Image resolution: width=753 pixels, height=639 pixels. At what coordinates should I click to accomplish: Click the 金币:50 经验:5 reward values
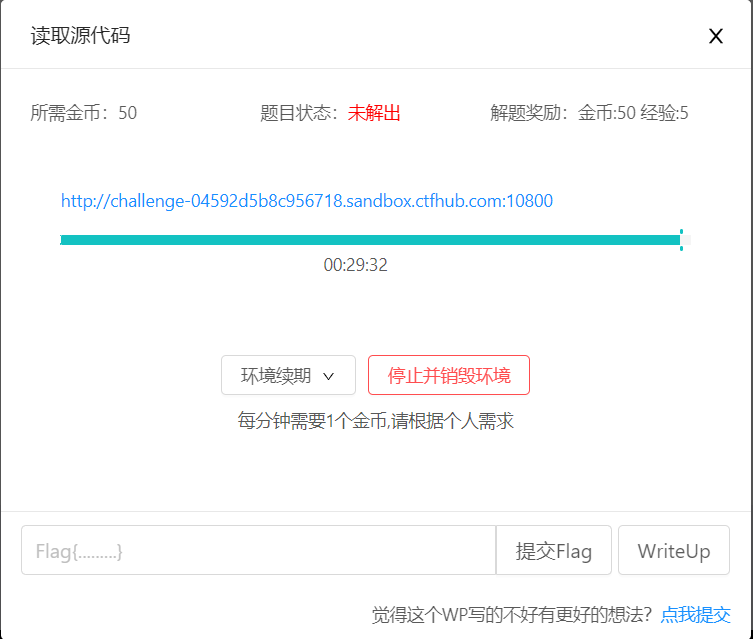click(633, 113)
